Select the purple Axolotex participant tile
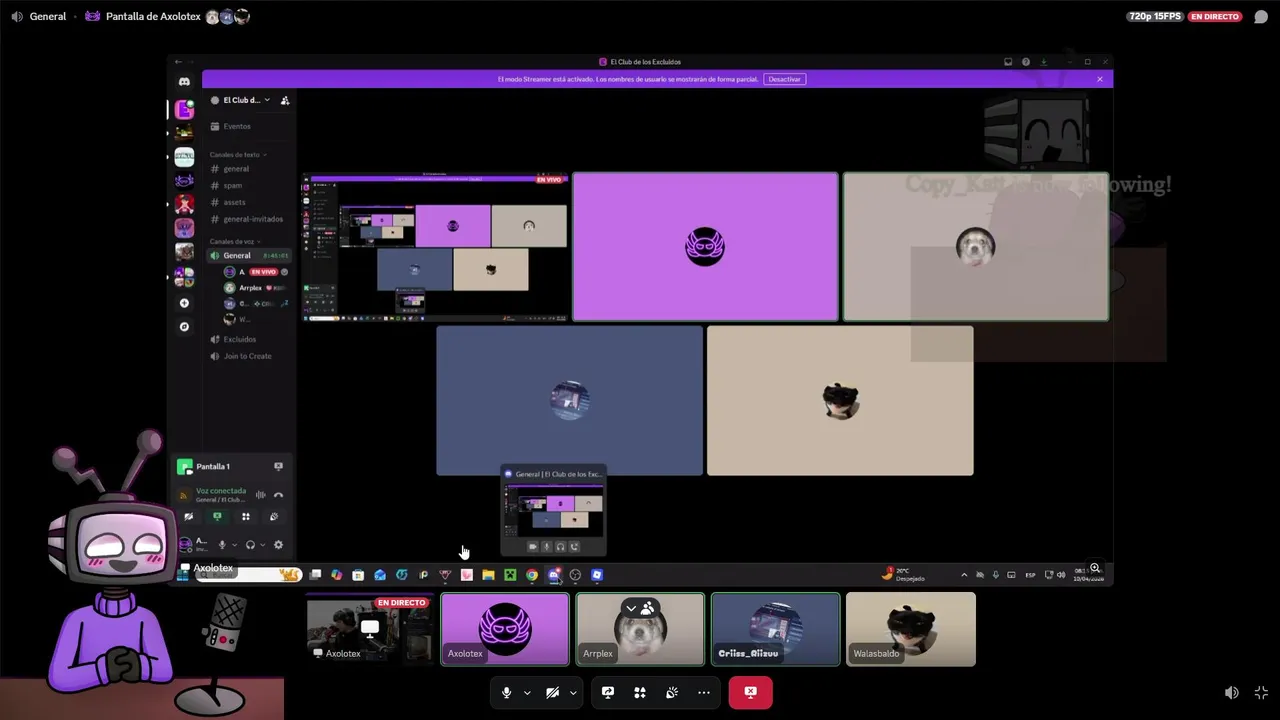Viewport: 1280px width, 720px height. pyautogui.click(x=505, y=629)
